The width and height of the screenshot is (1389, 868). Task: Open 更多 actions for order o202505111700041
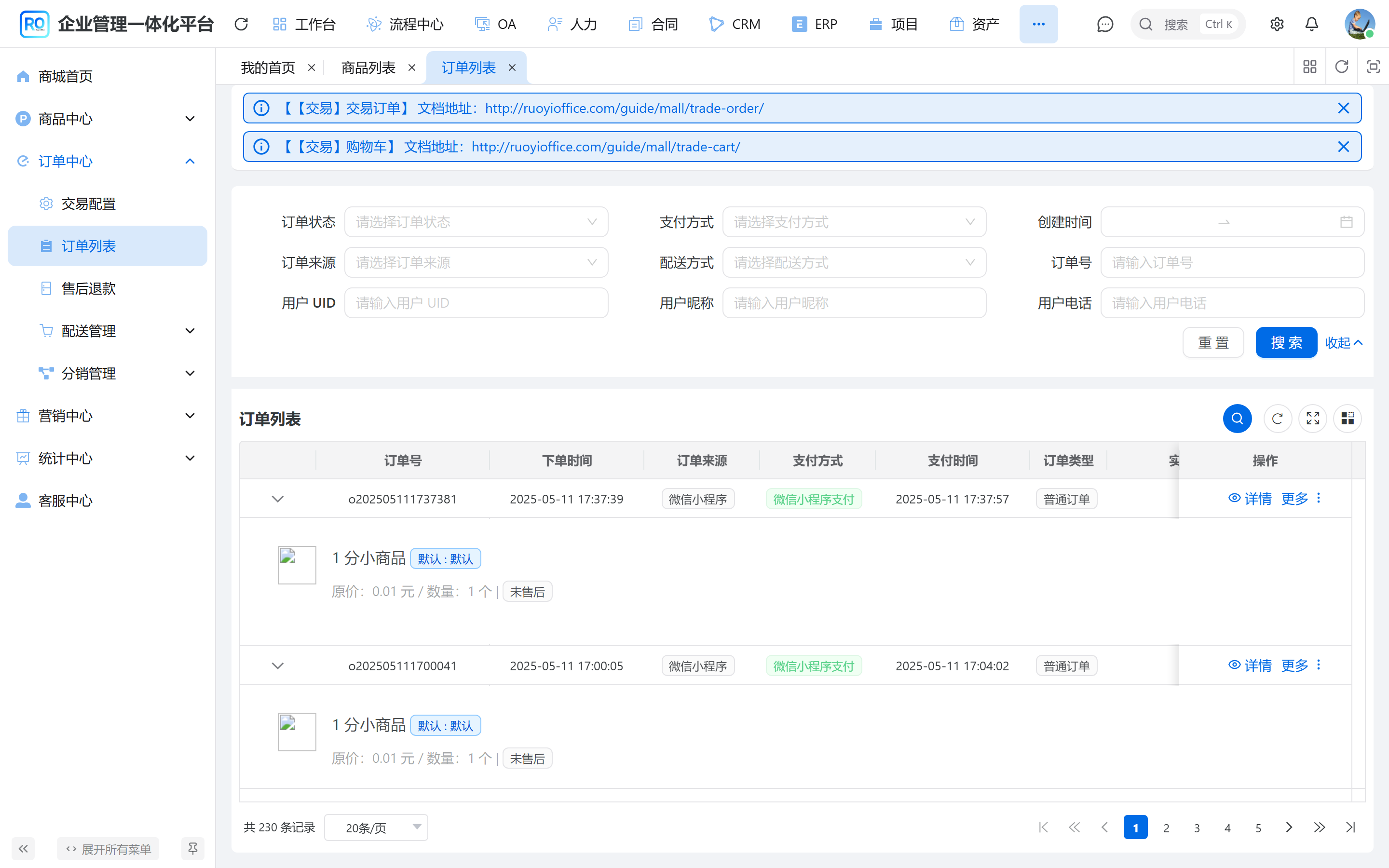[1302, 665]
